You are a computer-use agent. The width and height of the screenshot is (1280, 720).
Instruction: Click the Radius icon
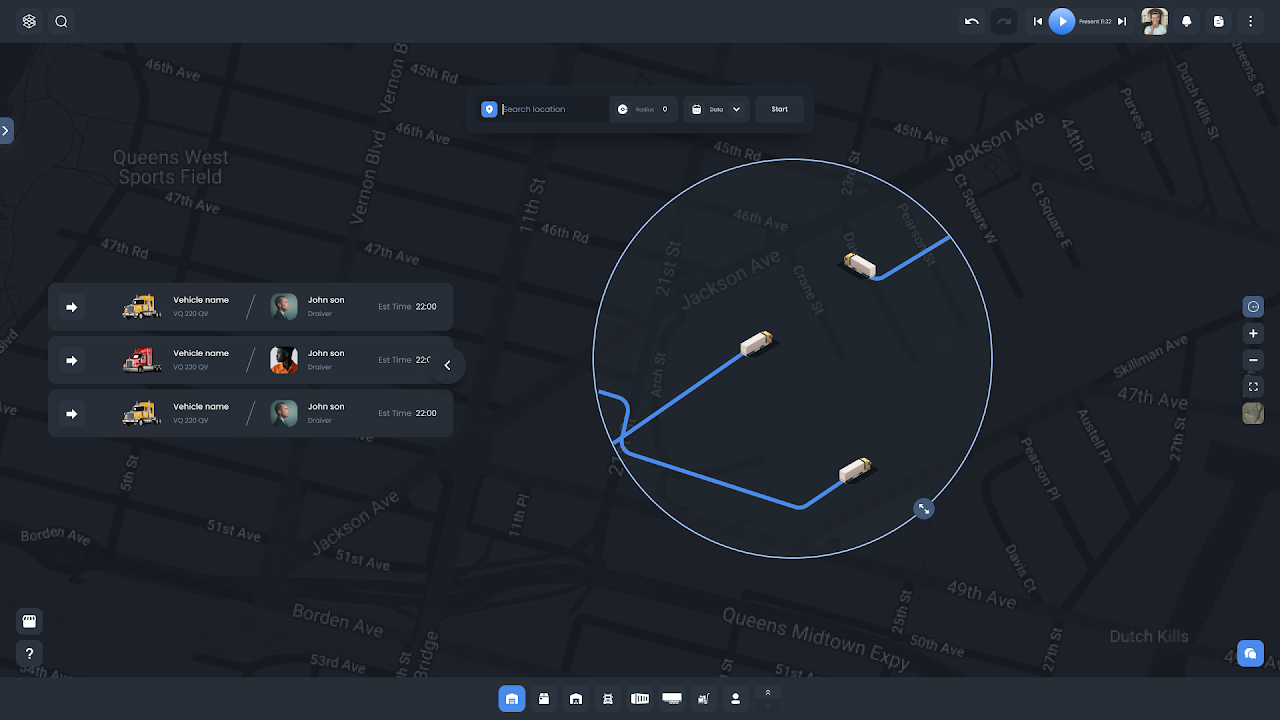pyautogui.click(x=622, y=109)
